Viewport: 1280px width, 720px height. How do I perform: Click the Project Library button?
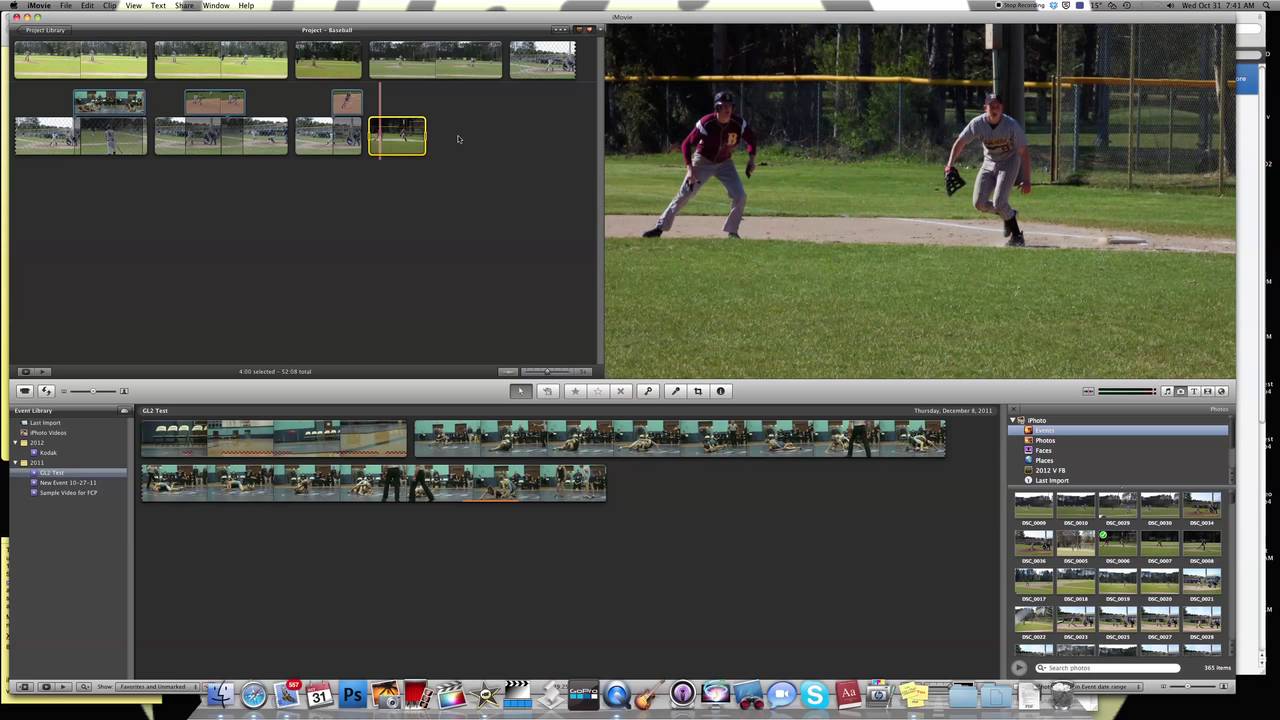click(44, 30)
